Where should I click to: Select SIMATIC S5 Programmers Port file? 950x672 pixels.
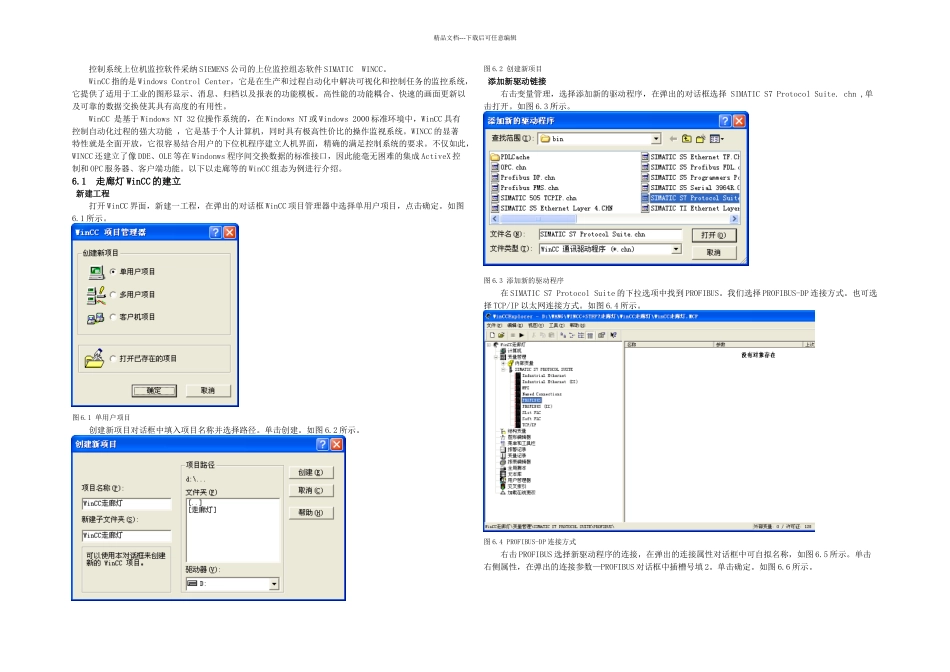tap(691, 178)
